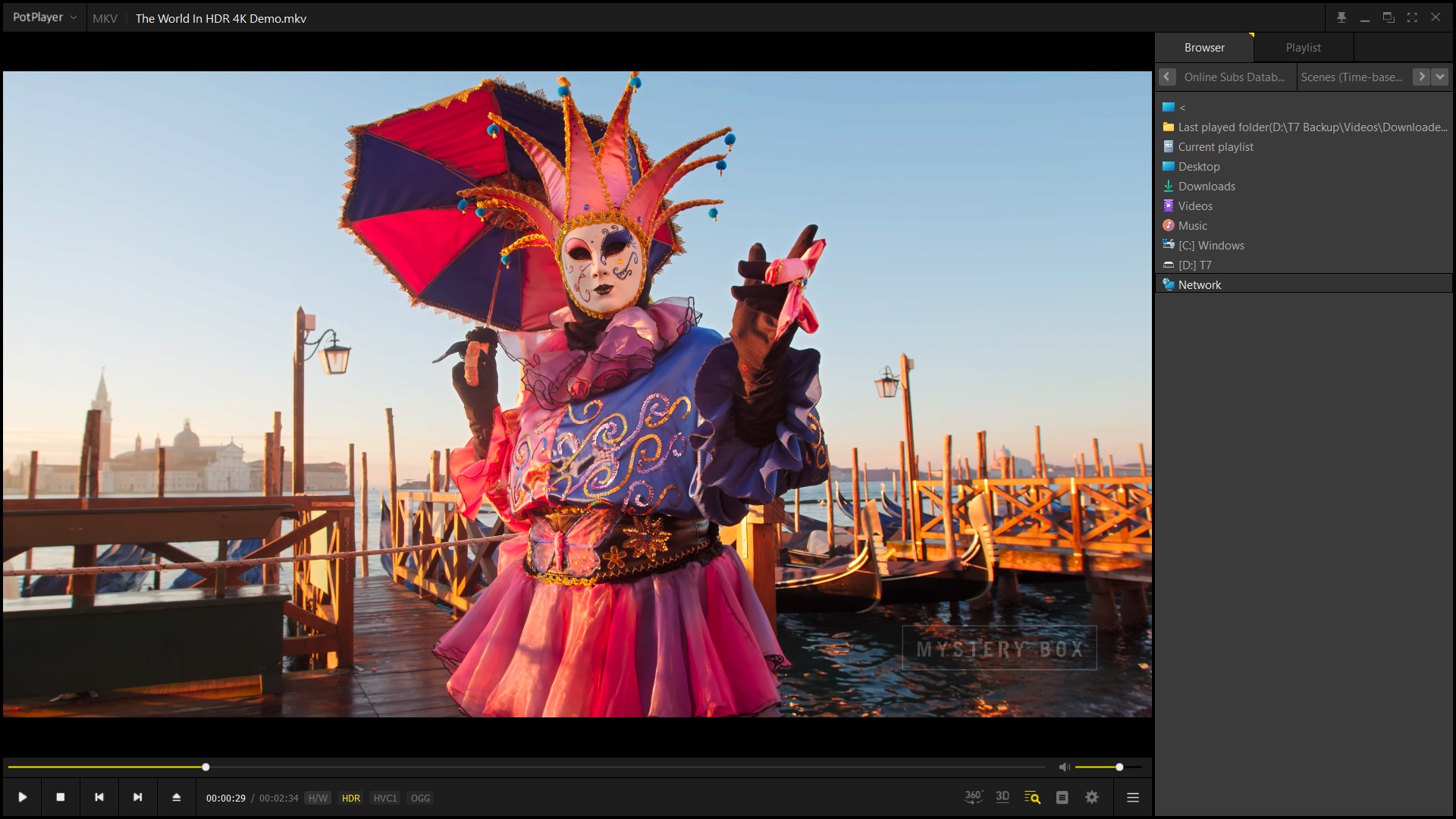Open the hamburger main menu
The width and height of the screenshot is (1456, 819).
pyautogui.click(x=1133, y=797)
